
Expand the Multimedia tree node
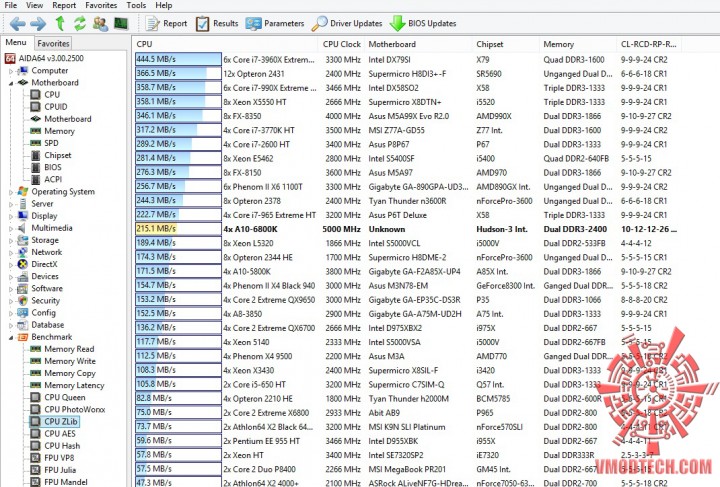(11, 229)
